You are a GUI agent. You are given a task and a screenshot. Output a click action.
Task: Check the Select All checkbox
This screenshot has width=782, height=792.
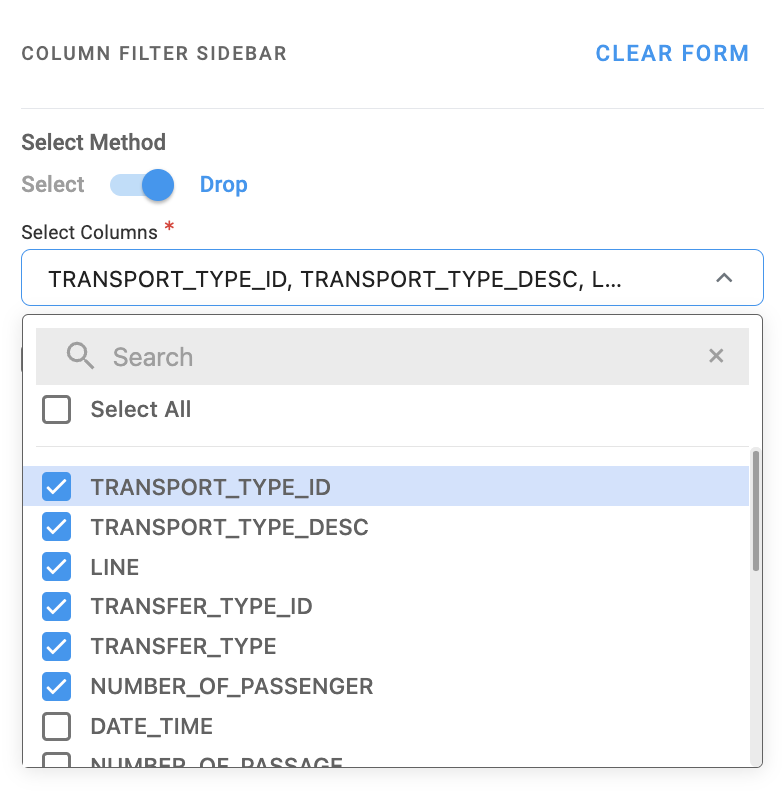coord(57,409)
